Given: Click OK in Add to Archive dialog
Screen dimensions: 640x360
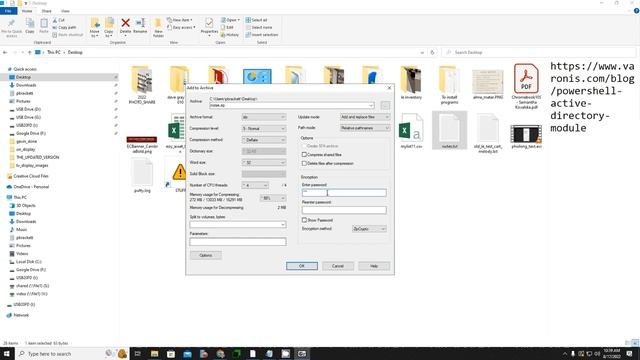Looking at the screenshot, I should (x=302, y=266).
